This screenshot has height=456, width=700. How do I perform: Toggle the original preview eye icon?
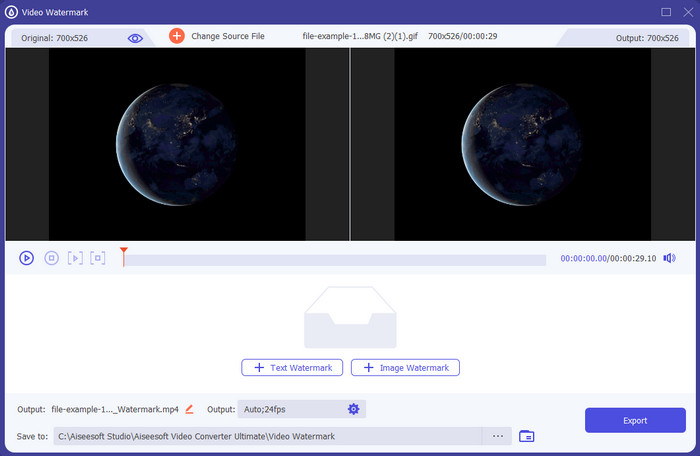(x=135, y=37)
